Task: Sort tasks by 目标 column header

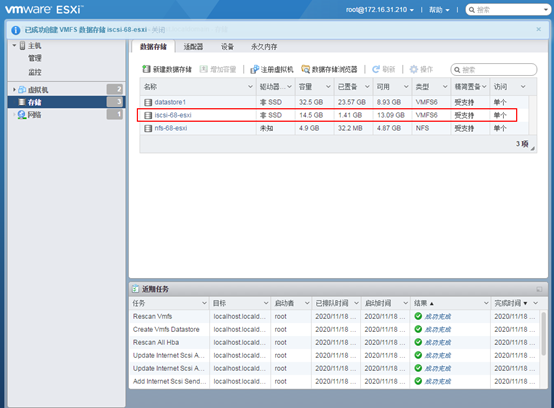Action: point(219,303)
